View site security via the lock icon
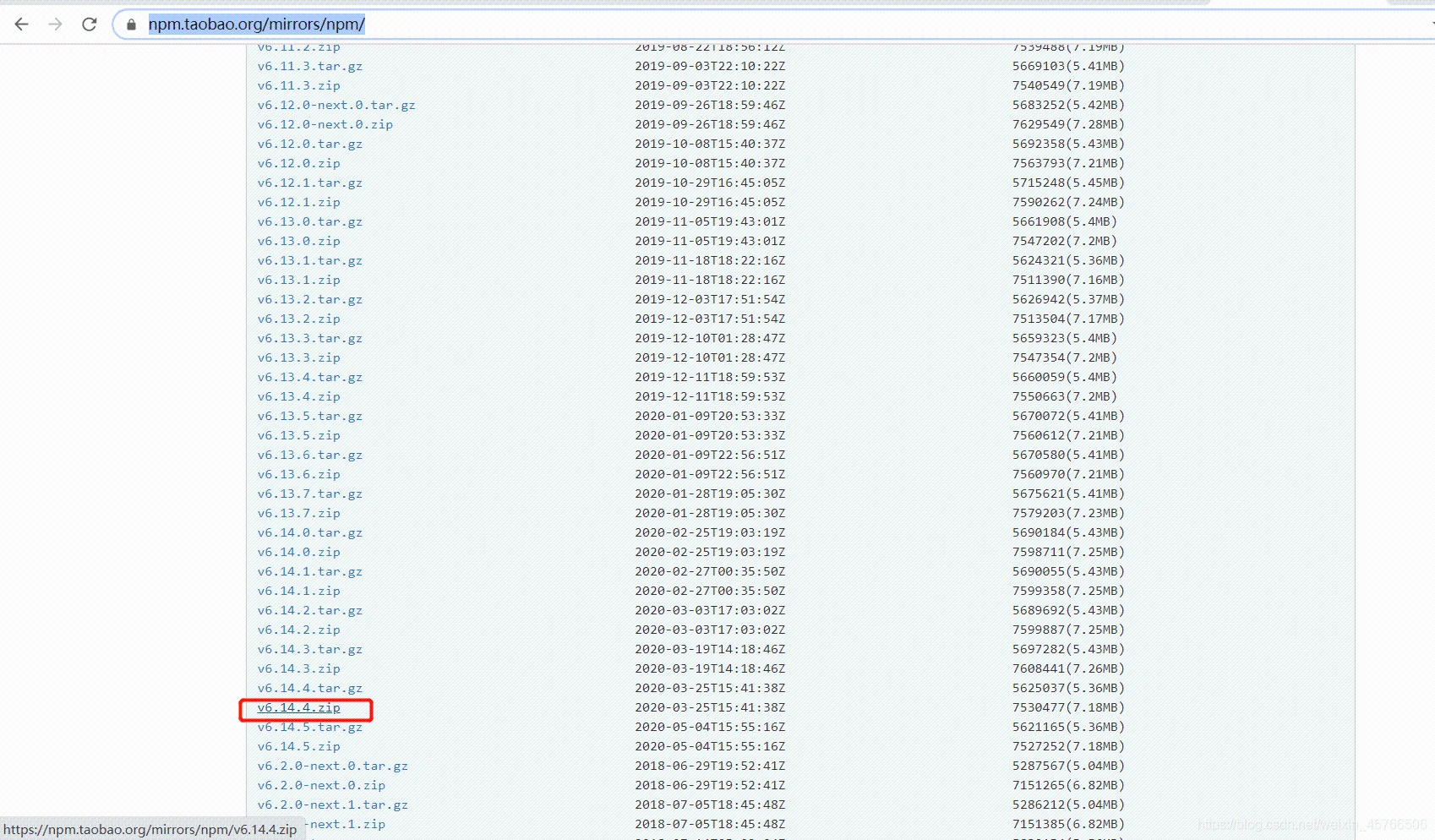This screenshot has width=1435, height=840. [131, 25]
